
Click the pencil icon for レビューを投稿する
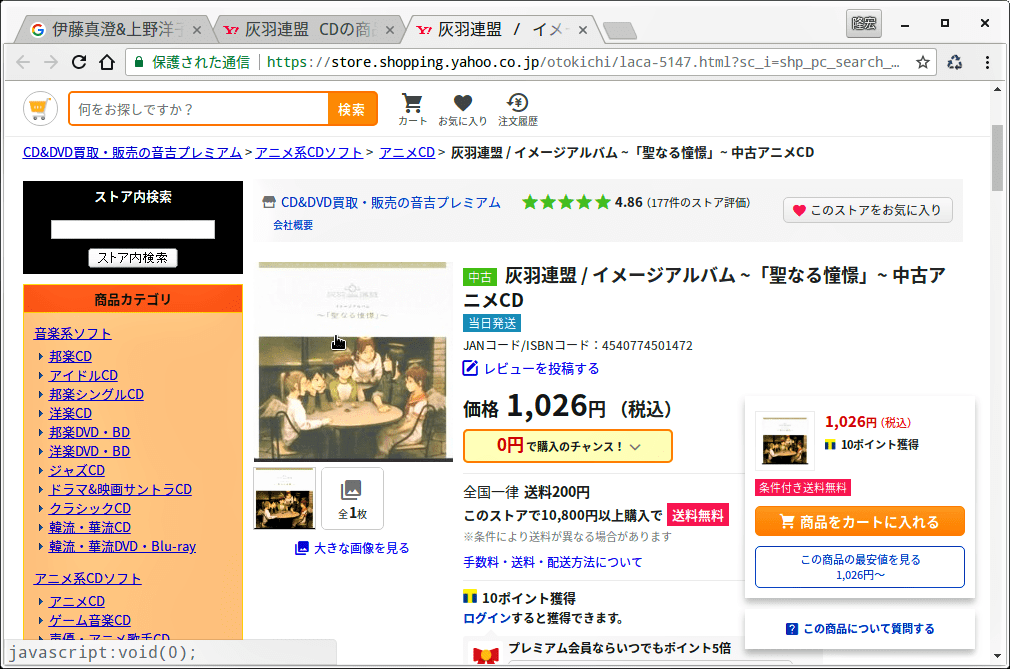click(470, 368)
